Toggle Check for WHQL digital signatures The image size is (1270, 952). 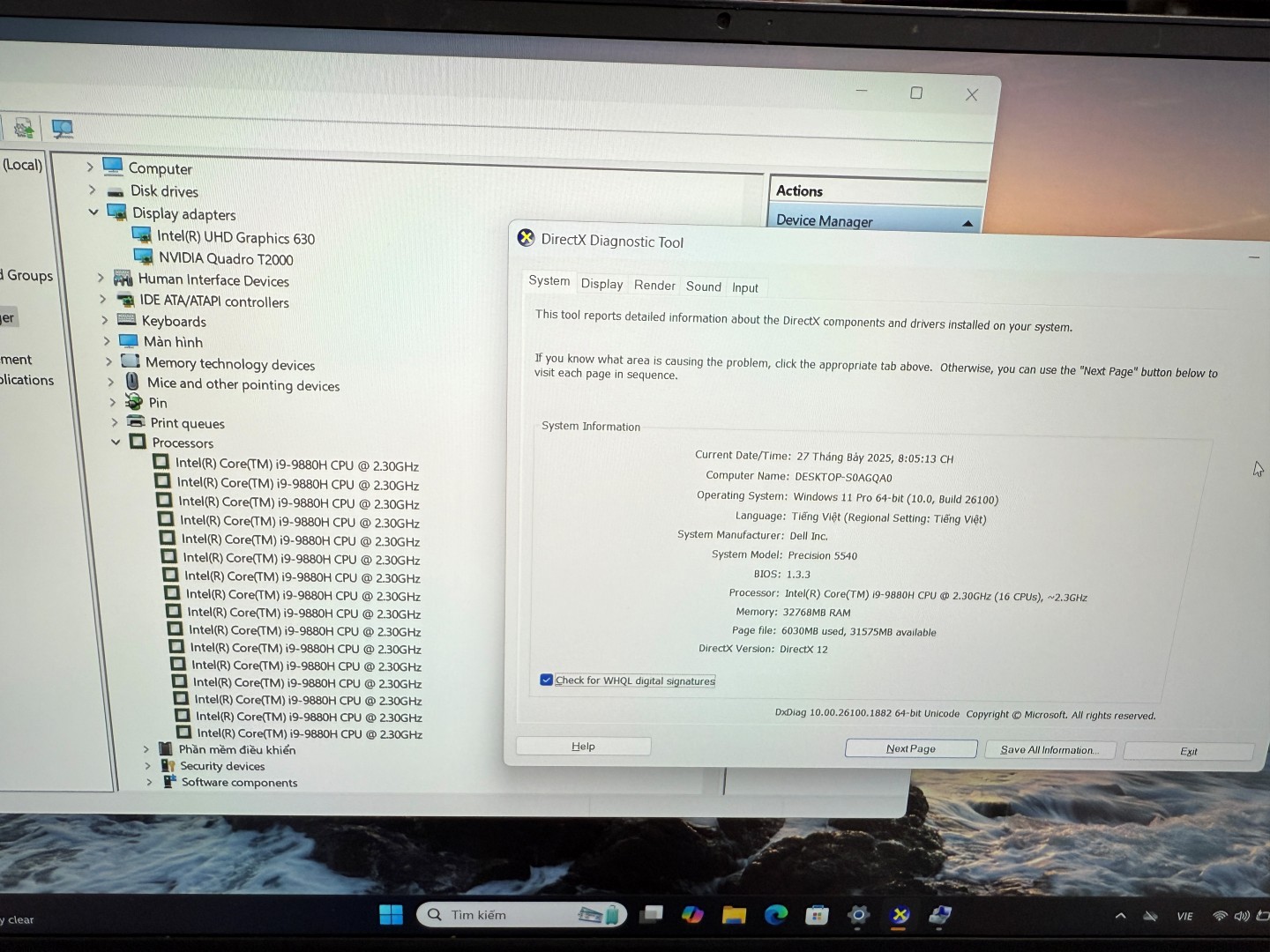[x=546, y=680]
